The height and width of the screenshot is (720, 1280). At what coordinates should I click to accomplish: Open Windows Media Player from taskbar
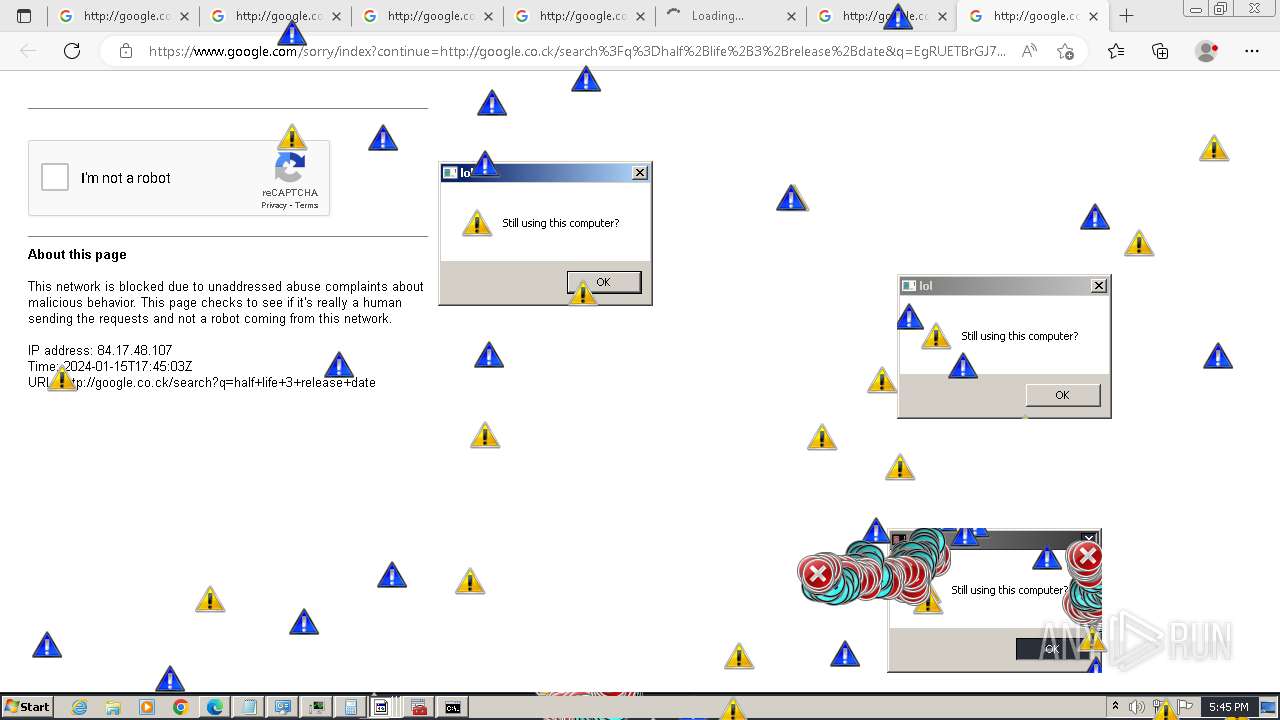point(147,707)
